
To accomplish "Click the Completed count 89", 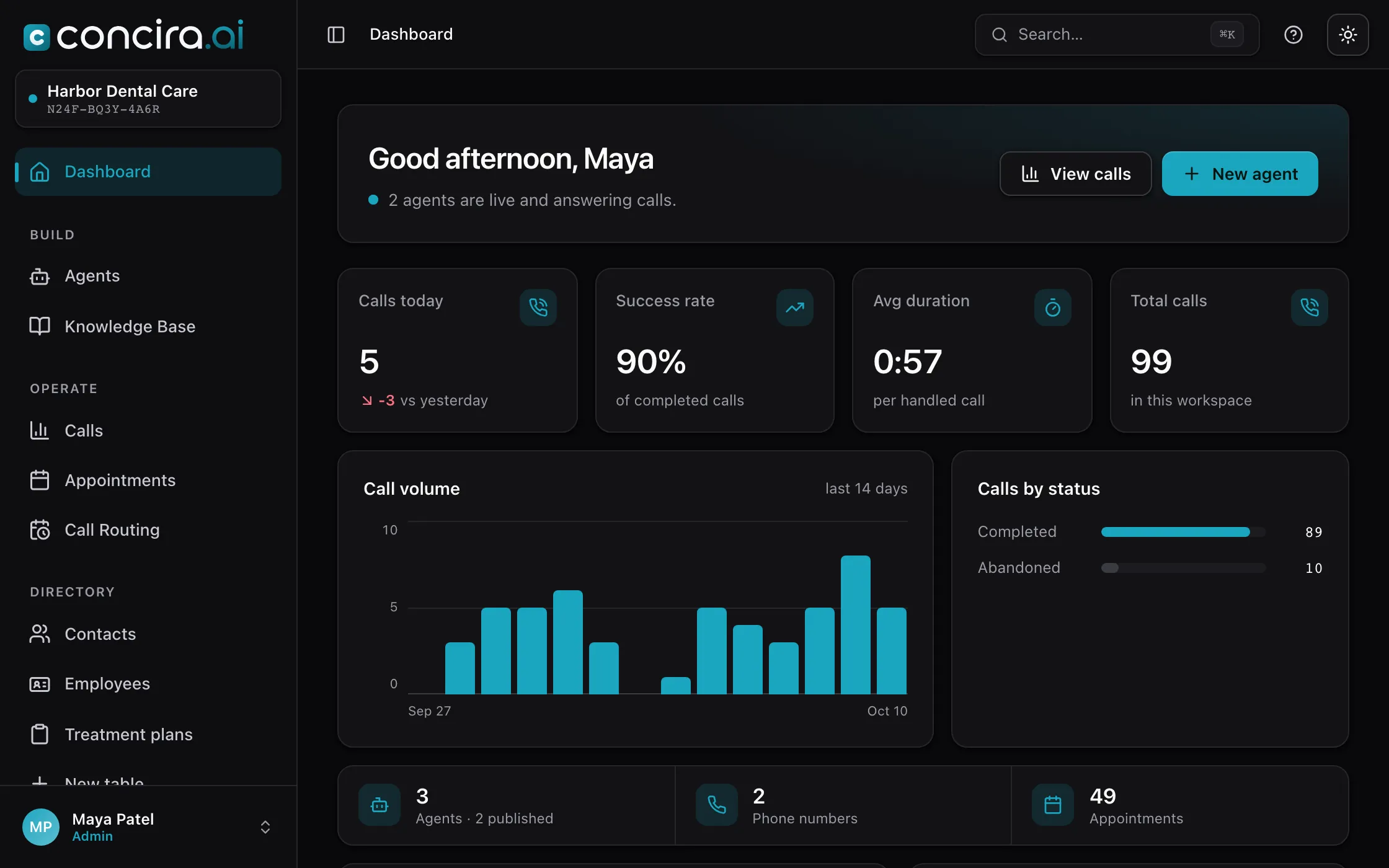I will click(1314, 532).
